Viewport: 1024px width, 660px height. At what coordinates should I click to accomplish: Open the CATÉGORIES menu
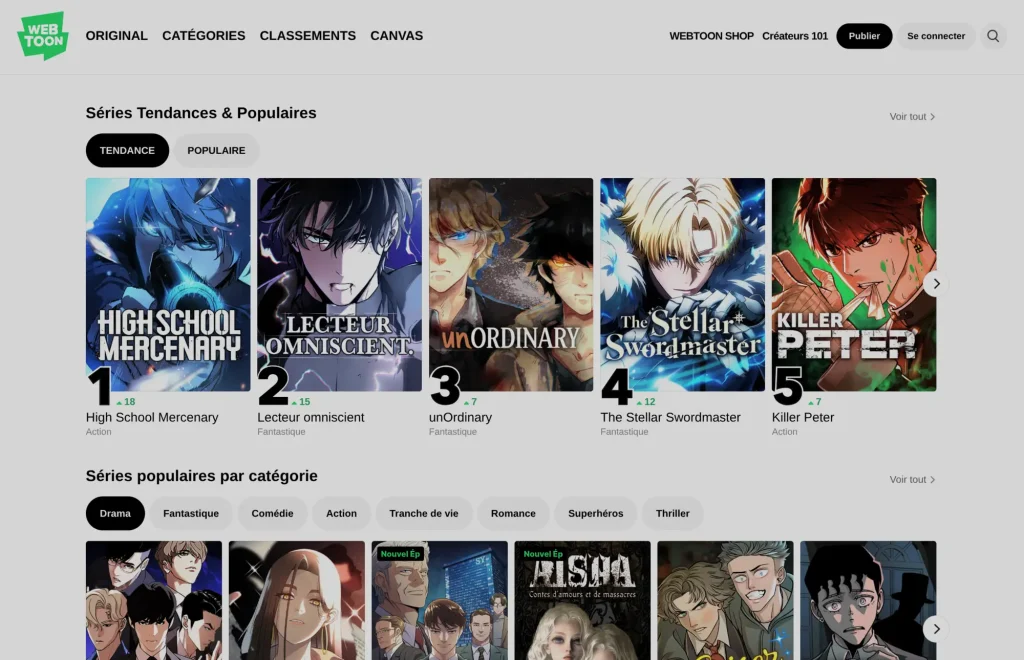[x=203, y=36]
